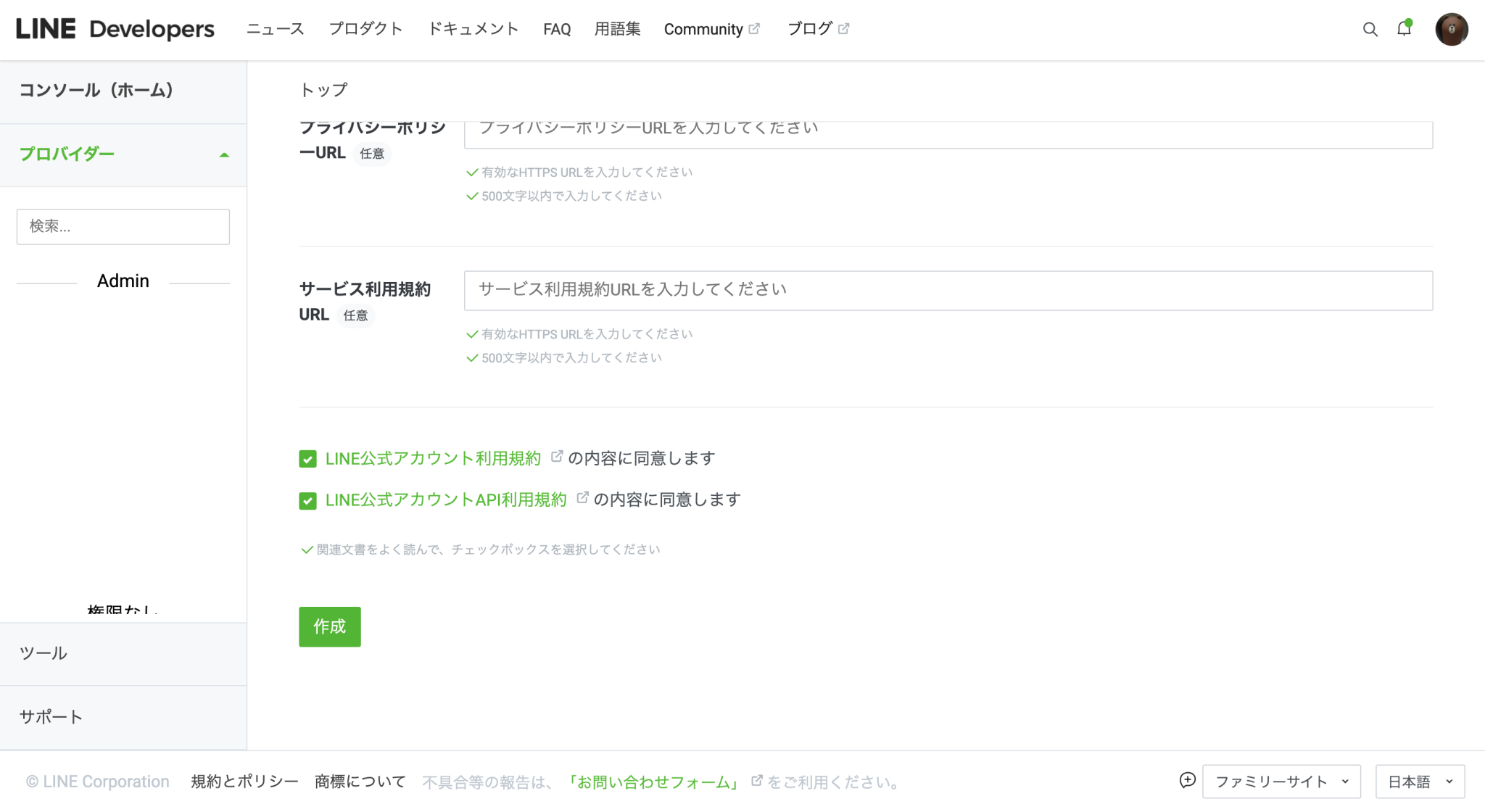Uncheck the LINE公式アカウントAPI利用規約 agreement checkbox
This screenshot has height=812, width=1485.
(307, 500)
